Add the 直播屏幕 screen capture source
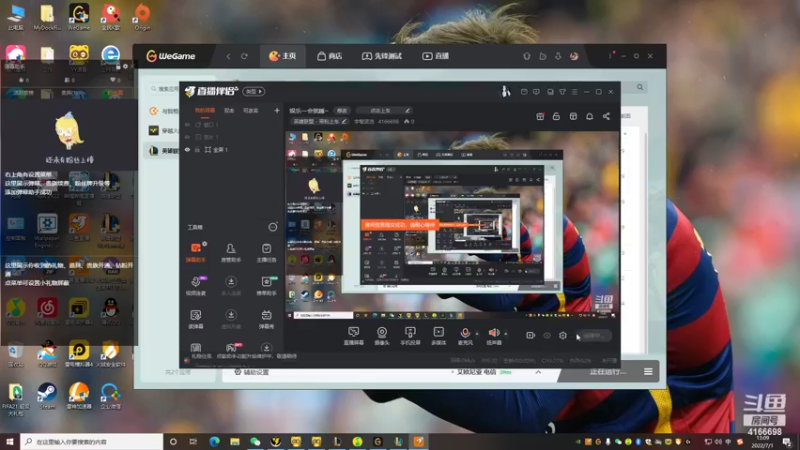Image resolution: width=800 pixels, height=450 pixels. [354, 336]
